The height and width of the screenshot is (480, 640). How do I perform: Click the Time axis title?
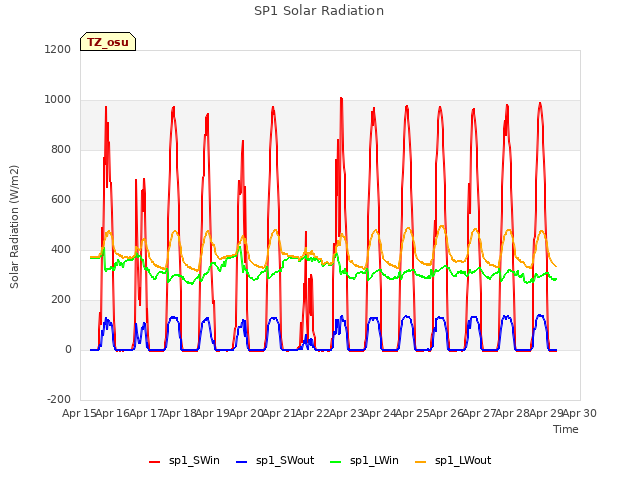[566, 429]
